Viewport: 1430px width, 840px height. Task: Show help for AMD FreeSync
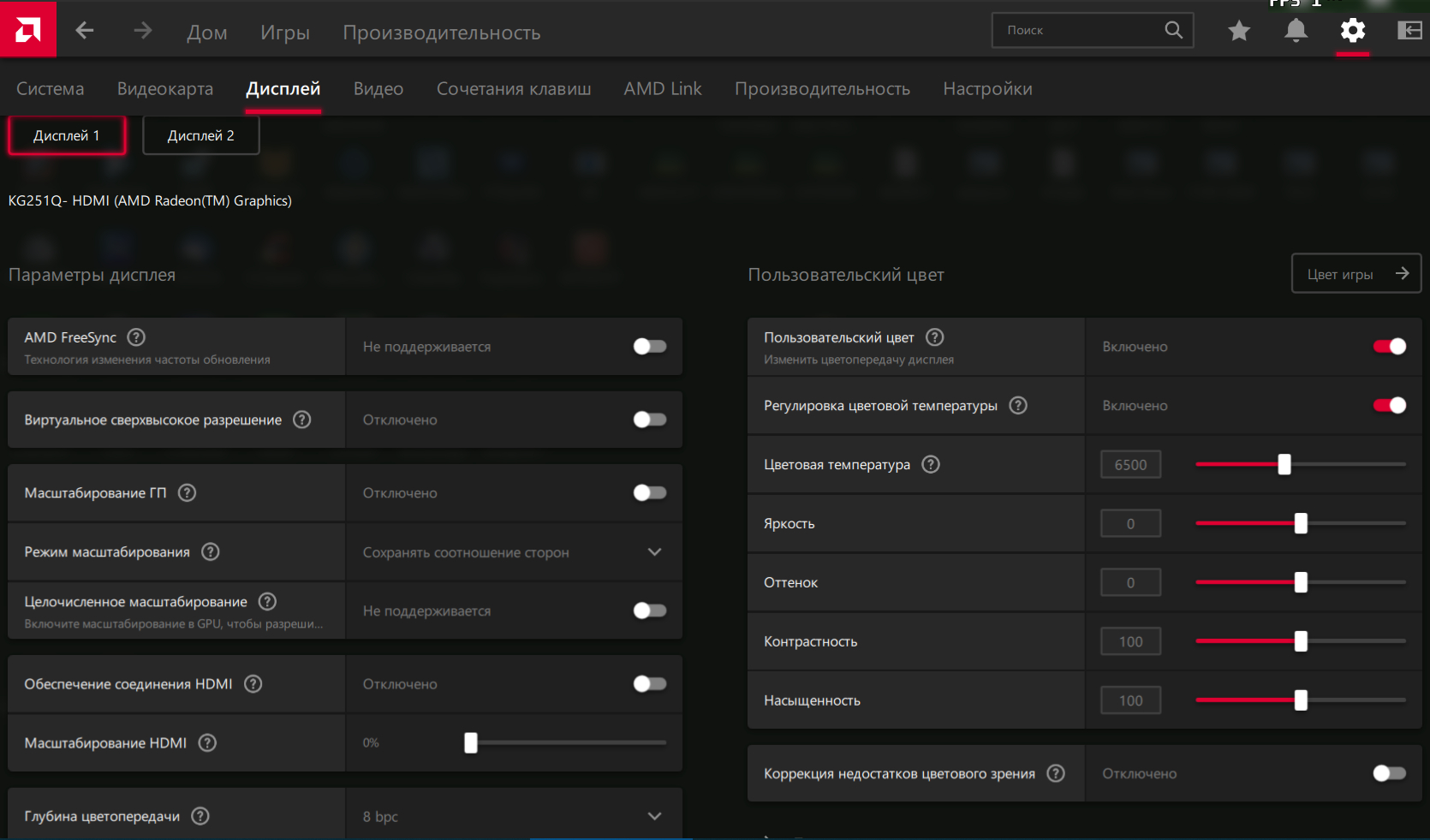coord(136,337)
